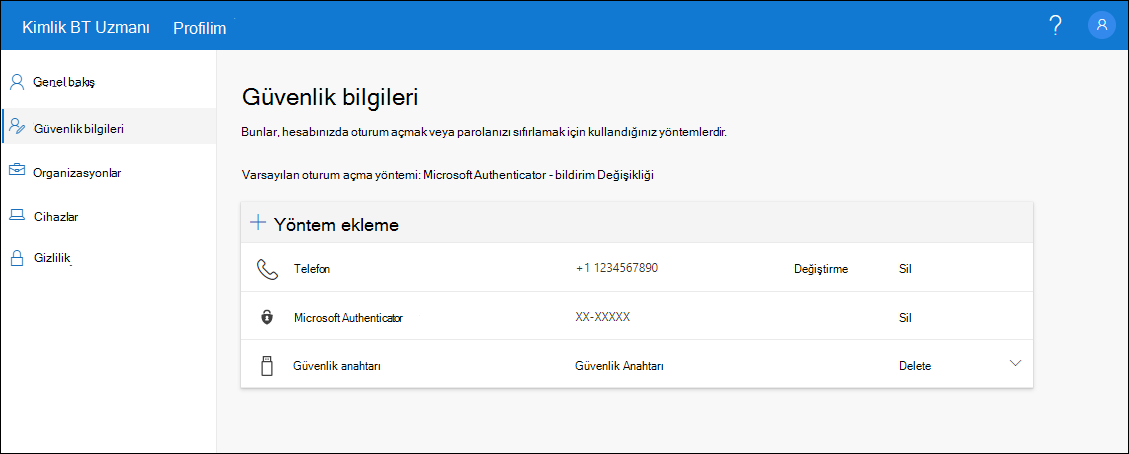Click the Microsoft Authenticator lock icon
1129x454 pixels.
(x=267, y=317)
